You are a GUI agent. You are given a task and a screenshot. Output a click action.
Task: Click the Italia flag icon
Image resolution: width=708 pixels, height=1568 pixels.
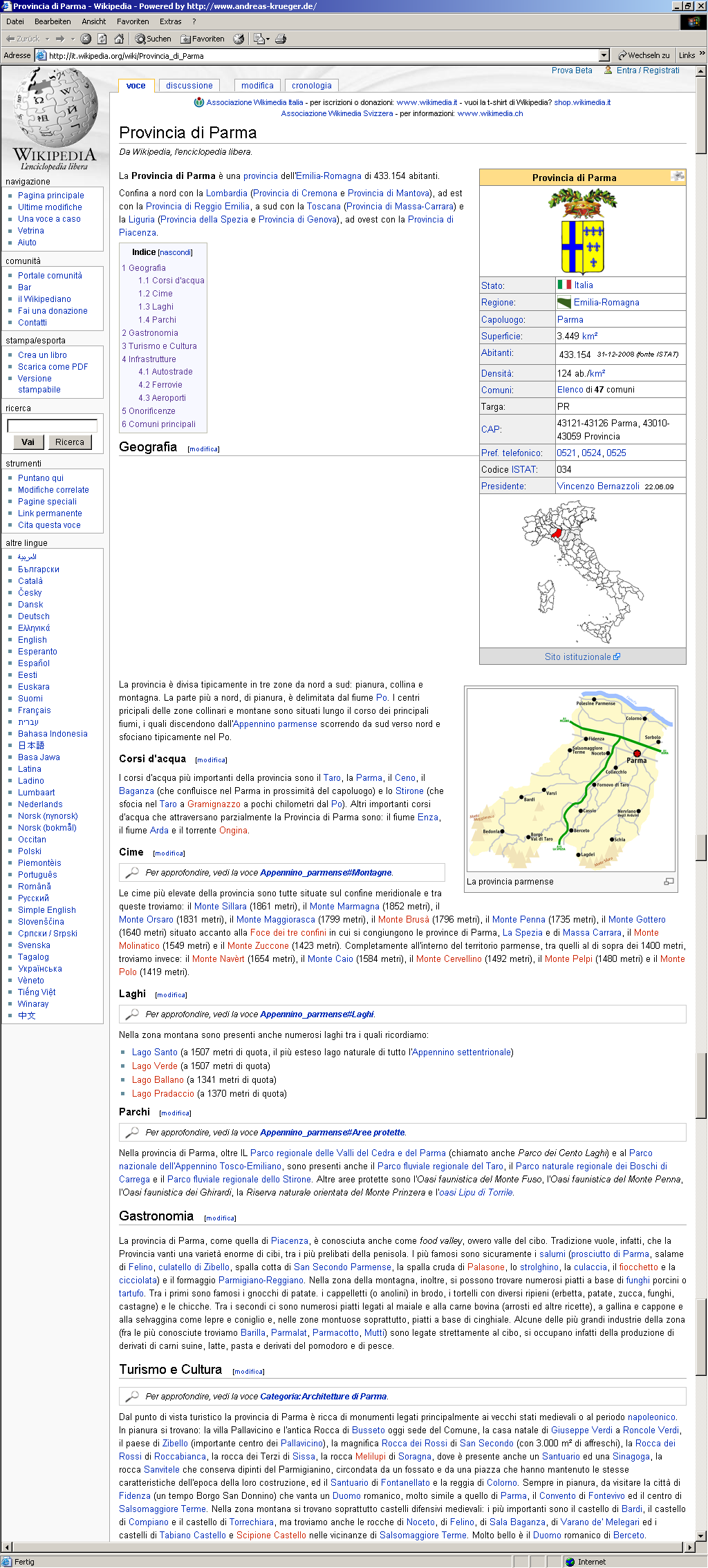click(564, 285)
